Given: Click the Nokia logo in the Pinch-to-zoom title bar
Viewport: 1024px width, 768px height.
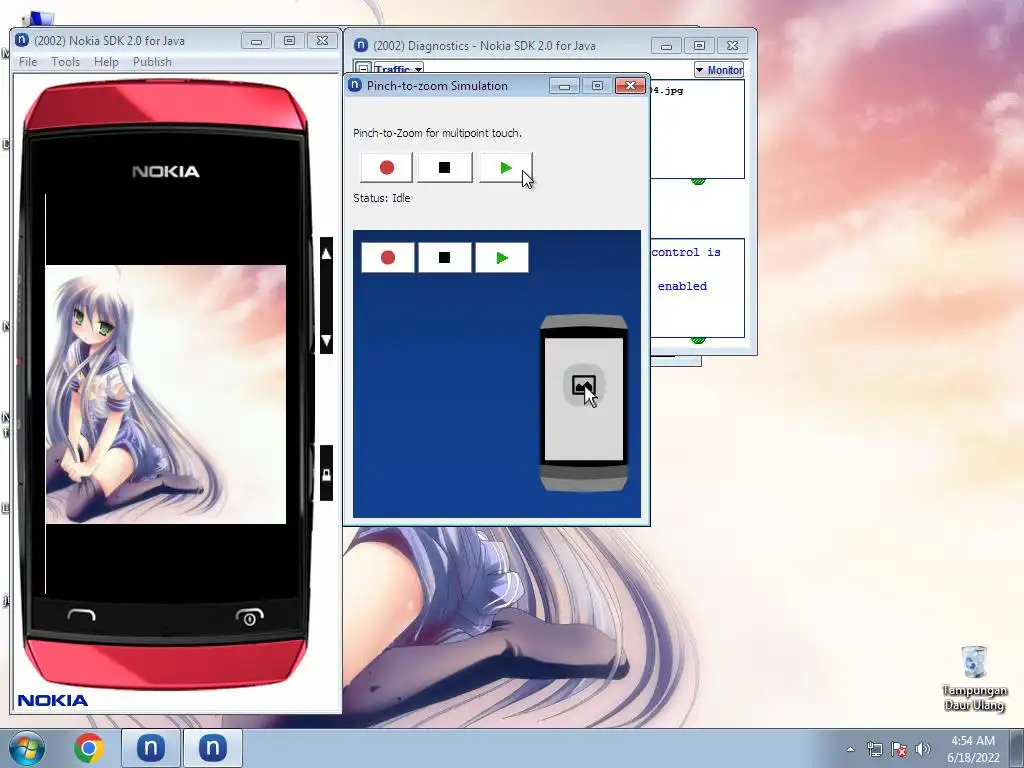Looking at the screenshot, I should click(x=355, y=85).
